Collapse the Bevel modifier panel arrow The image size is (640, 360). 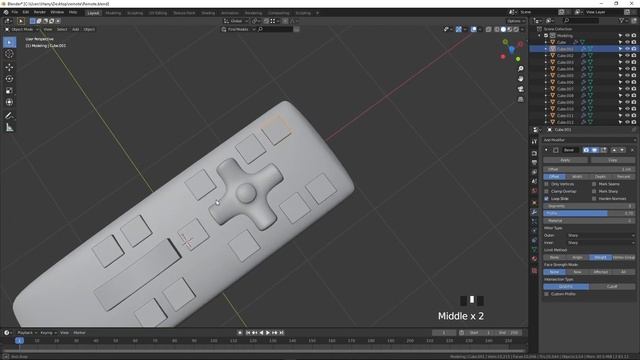coord(547,150)
